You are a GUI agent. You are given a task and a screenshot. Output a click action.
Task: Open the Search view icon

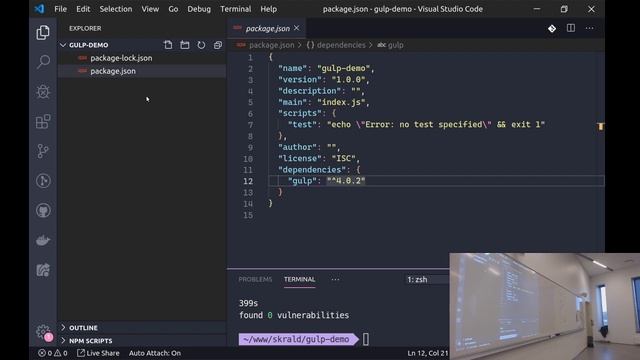pyautogui.click(x=43, y=62)
